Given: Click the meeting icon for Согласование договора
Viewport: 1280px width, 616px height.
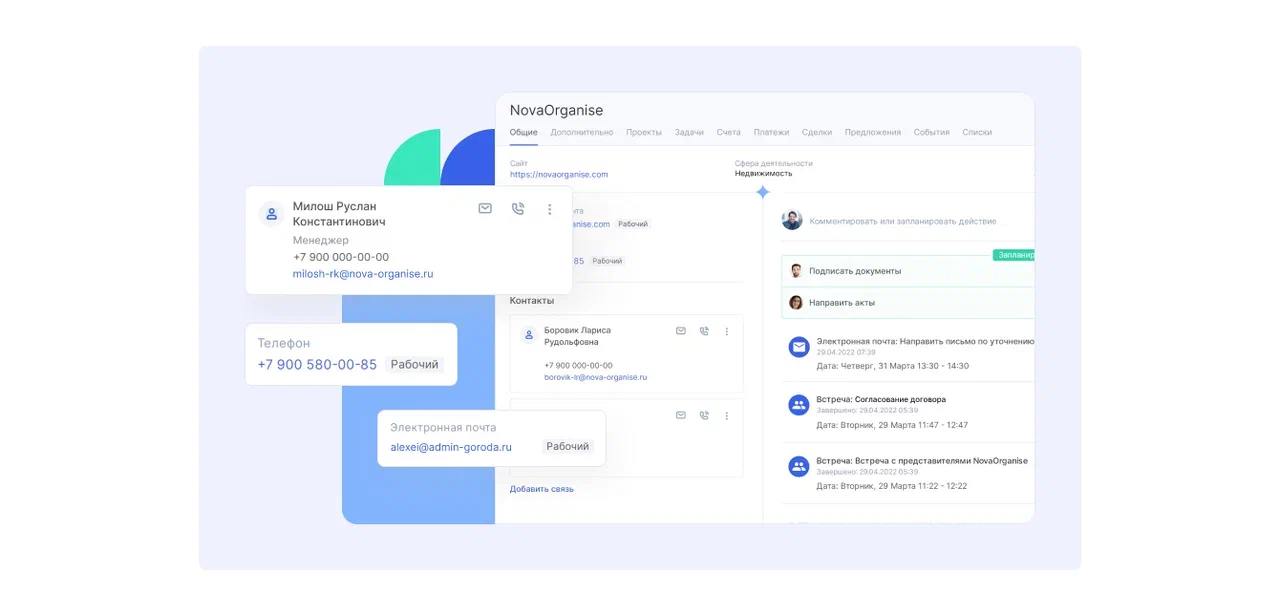Looking at the screenshot, I should point(798,405).
